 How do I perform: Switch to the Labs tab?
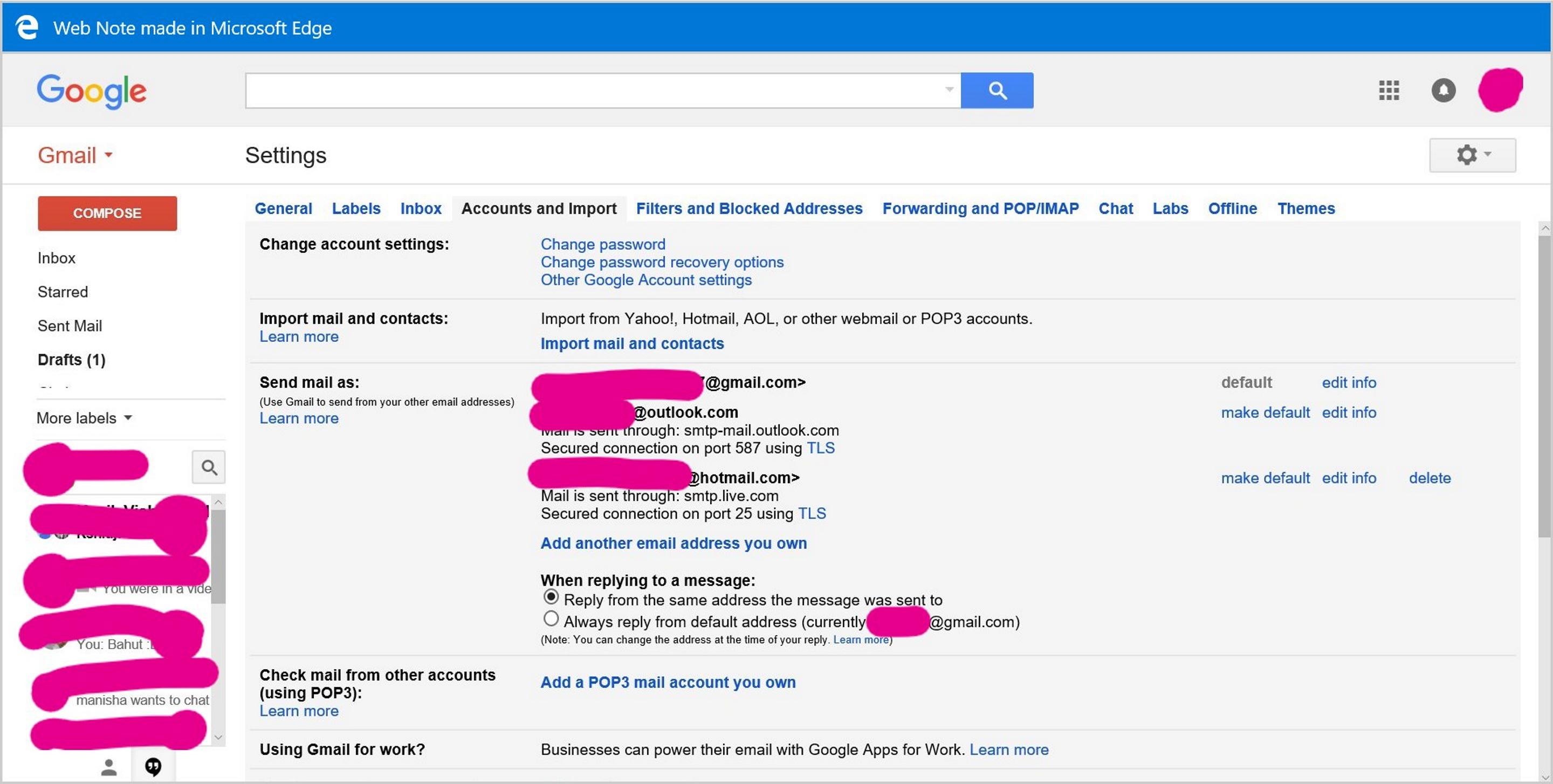tap(1170, 209)
